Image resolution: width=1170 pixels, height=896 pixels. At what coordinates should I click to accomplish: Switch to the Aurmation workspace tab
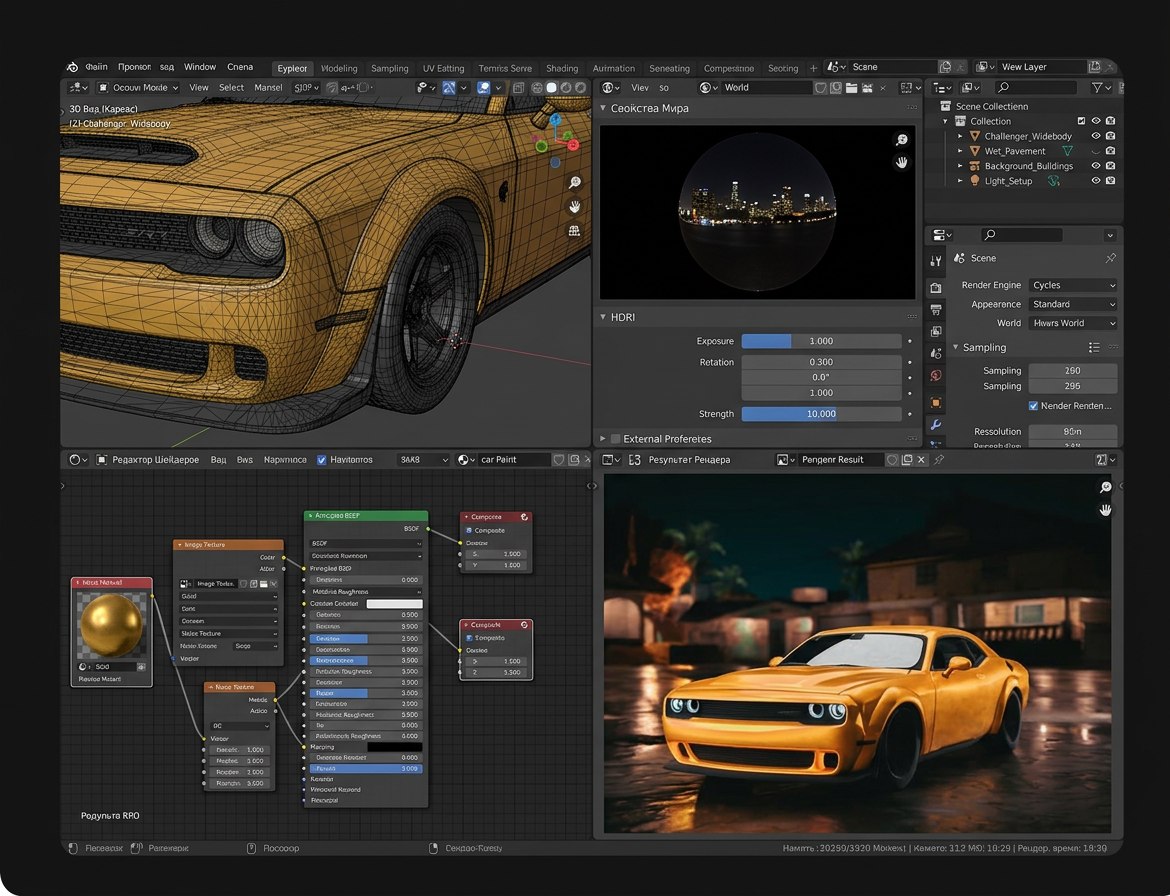click(613, 69)
